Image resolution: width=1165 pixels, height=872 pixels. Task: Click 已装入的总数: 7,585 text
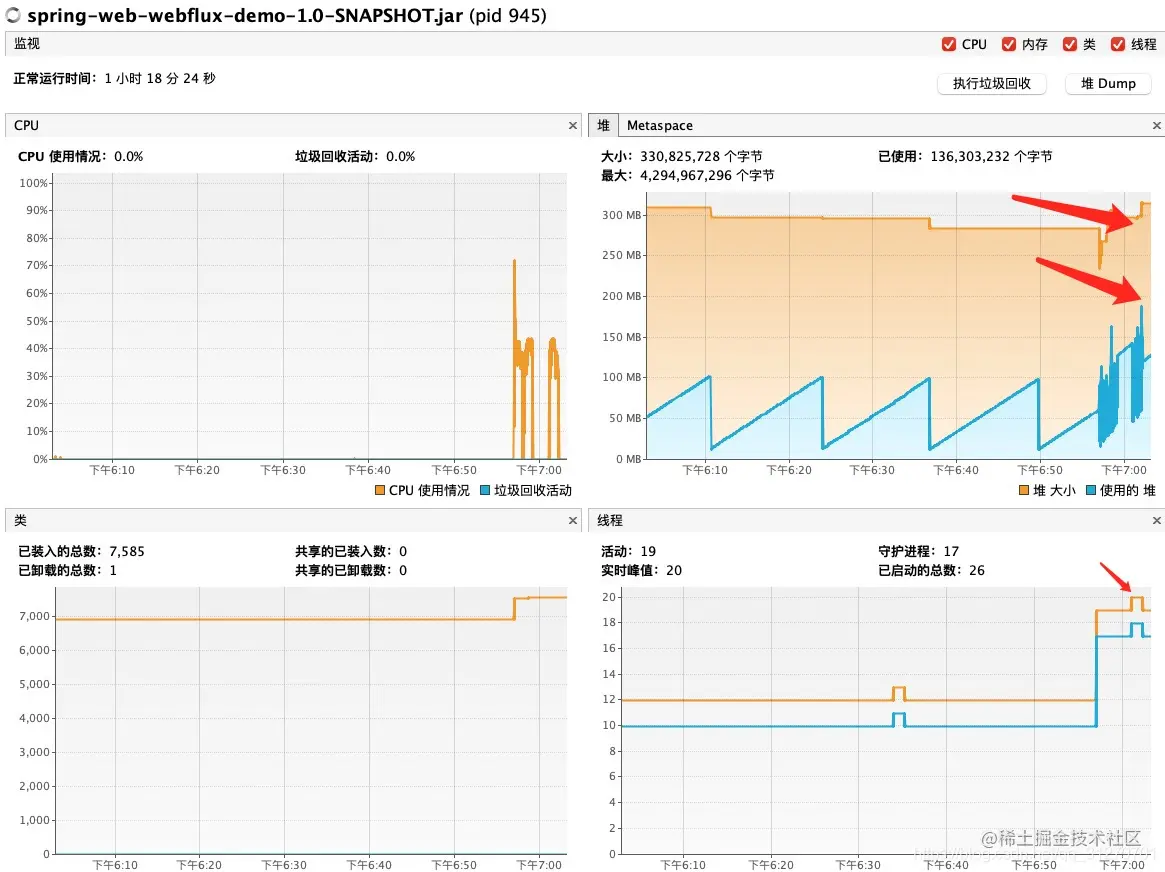[81, 551]
